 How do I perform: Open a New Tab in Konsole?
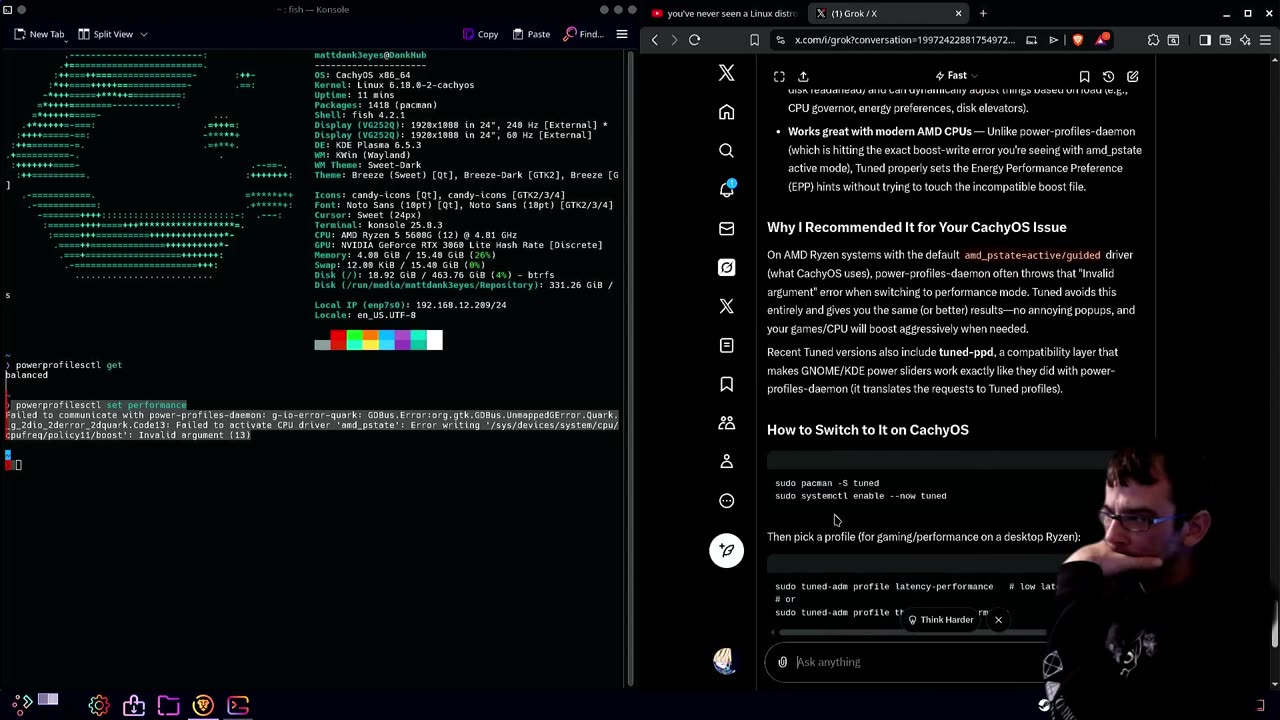tap(39, 34)
